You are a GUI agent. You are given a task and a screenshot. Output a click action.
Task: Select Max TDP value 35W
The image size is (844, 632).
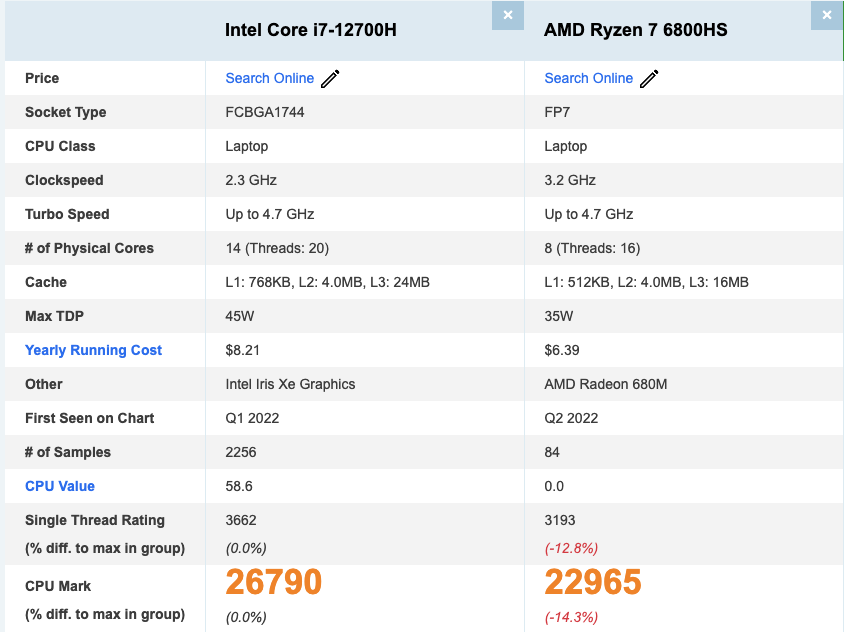[x=559, y=316]
